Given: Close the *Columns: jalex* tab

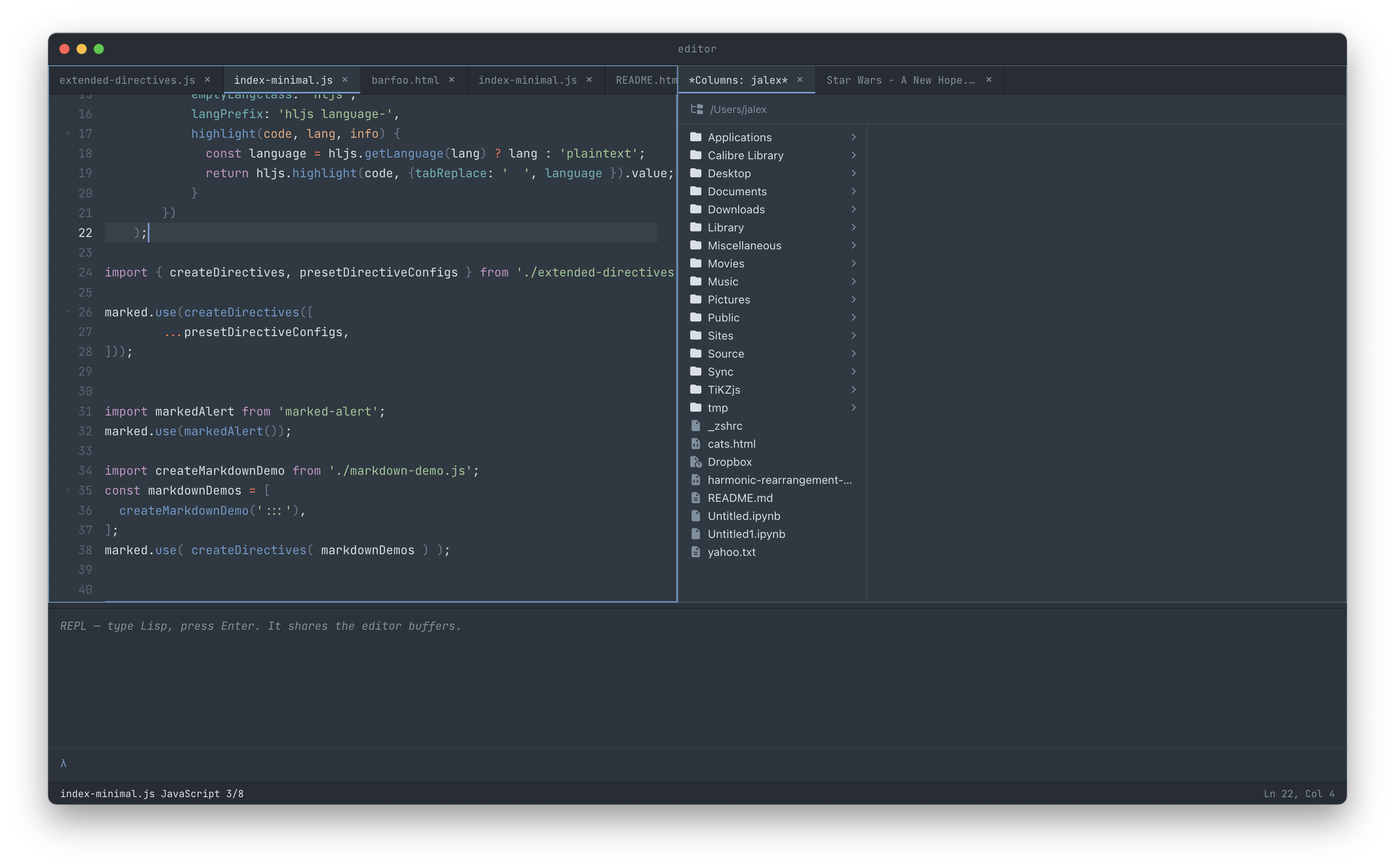Looking at the screenshot, I should tap(799, 80).
